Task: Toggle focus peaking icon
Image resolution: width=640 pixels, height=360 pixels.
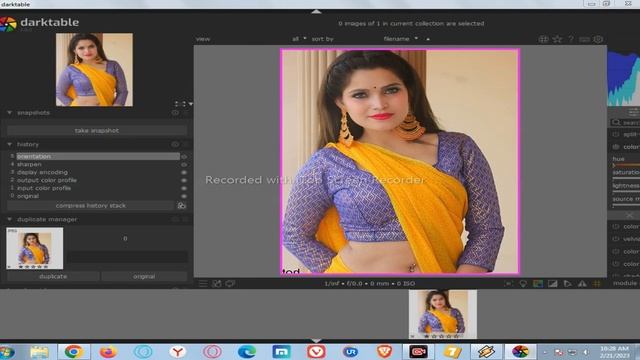Action: pos(508,284)
